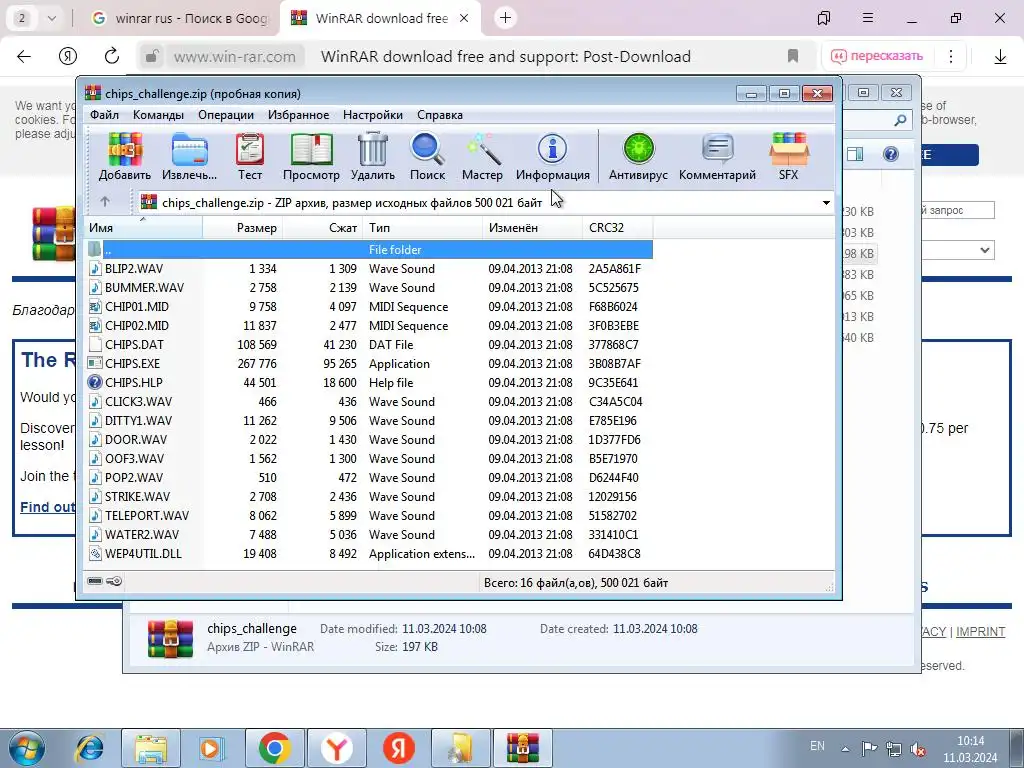The height and width of the screenshot is (768, 1024).
Task: Open browser downloads arrow icon
Action: [1000, 57]
